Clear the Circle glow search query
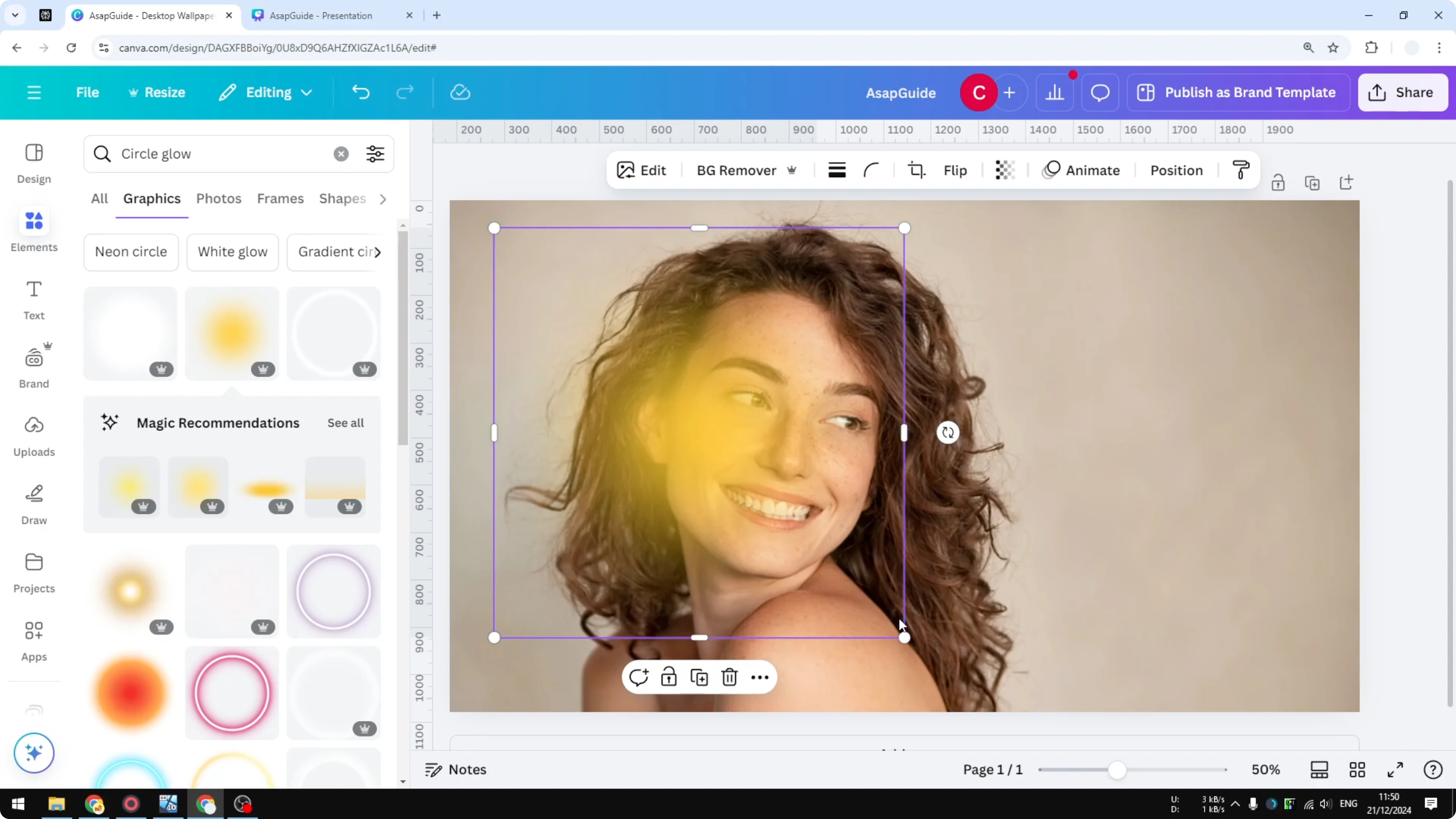The image size is (1456, 819). 341,154
